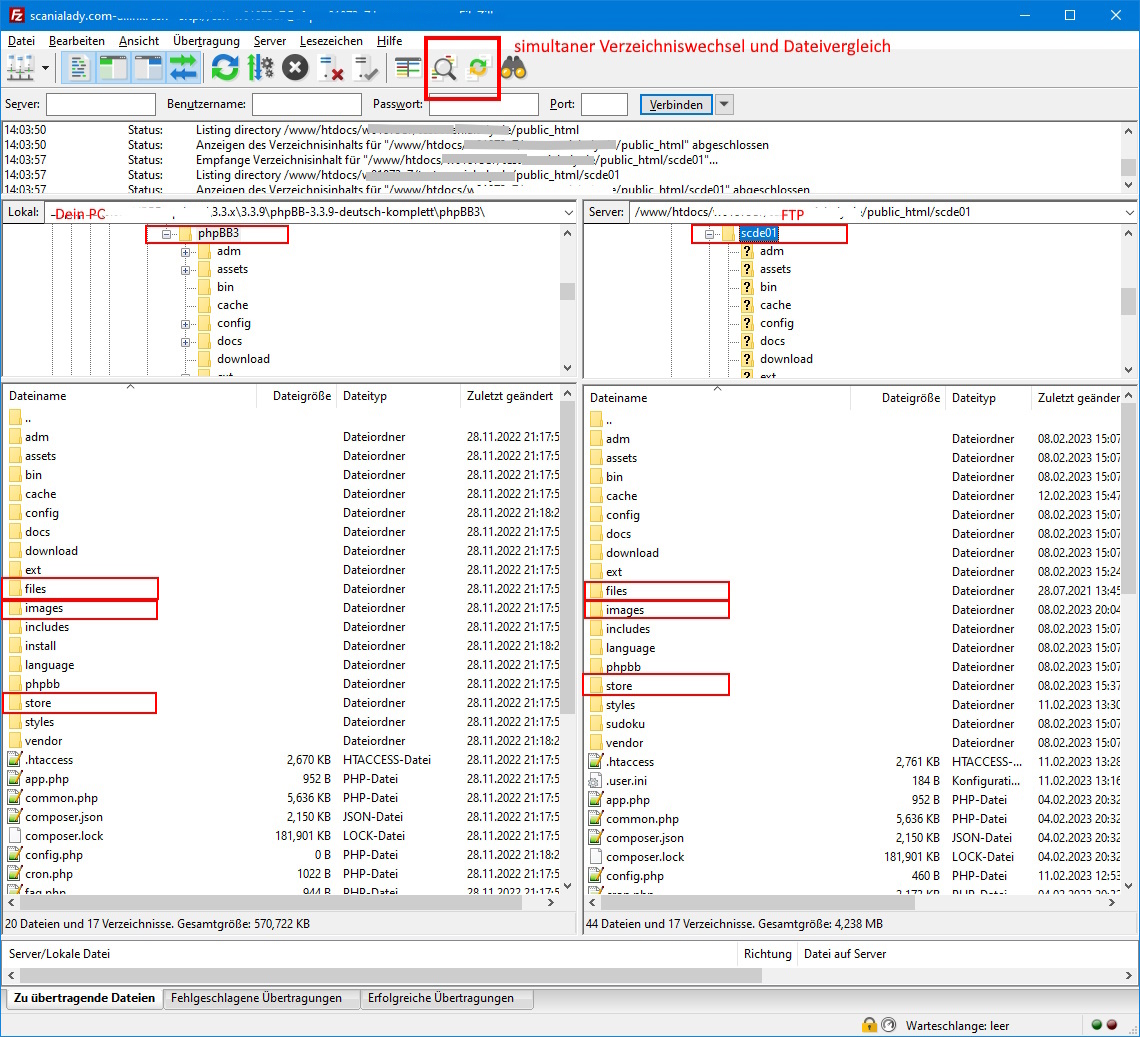The height and width of the screenshot is (1037, 1140).
Task: Click the Verbinden button
Action: [x=675, y=105]
